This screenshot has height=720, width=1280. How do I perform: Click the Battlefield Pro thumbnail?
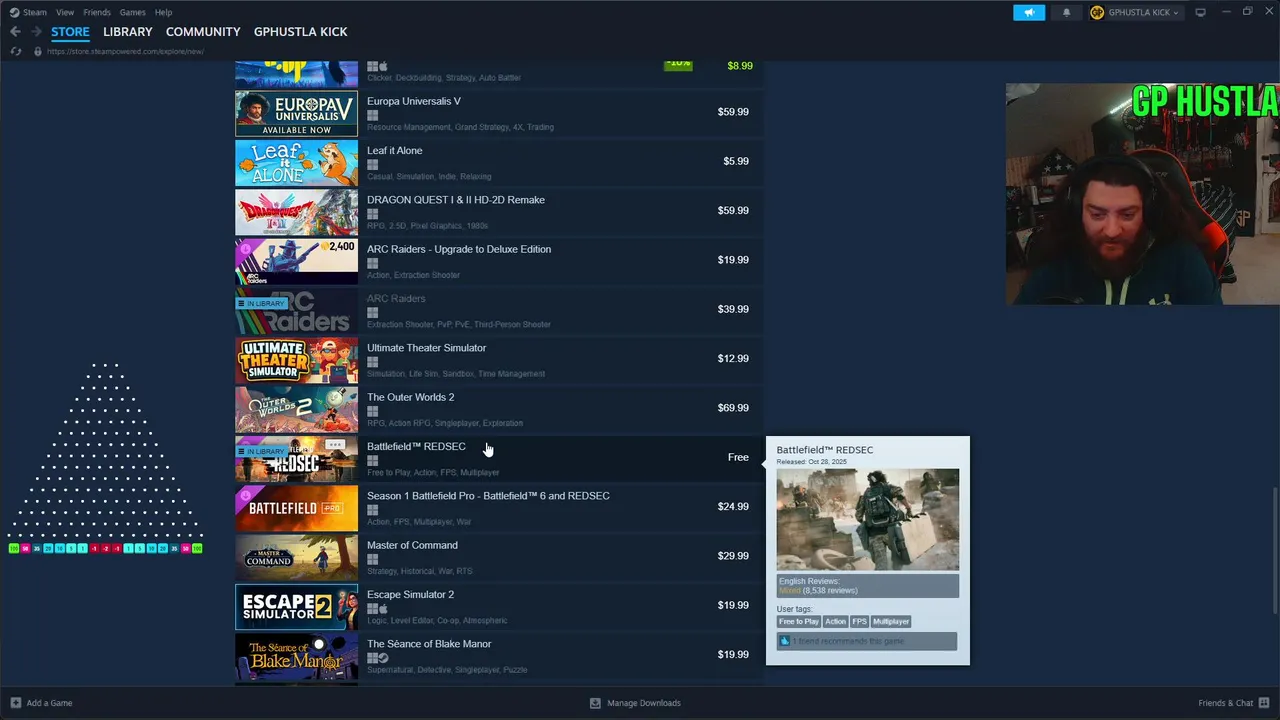(x=296, y=508)
